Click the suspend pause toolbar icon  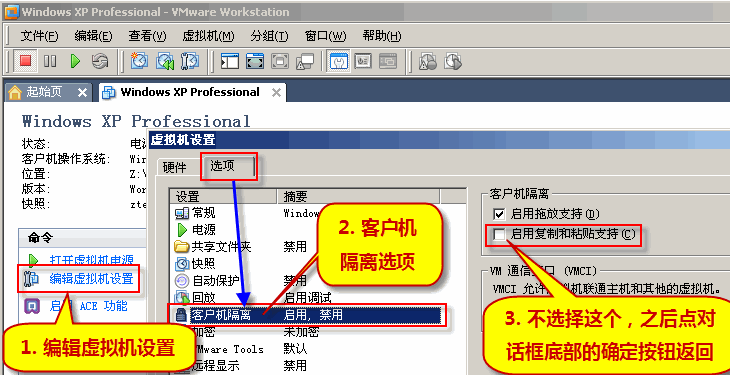tap(50, 61)
